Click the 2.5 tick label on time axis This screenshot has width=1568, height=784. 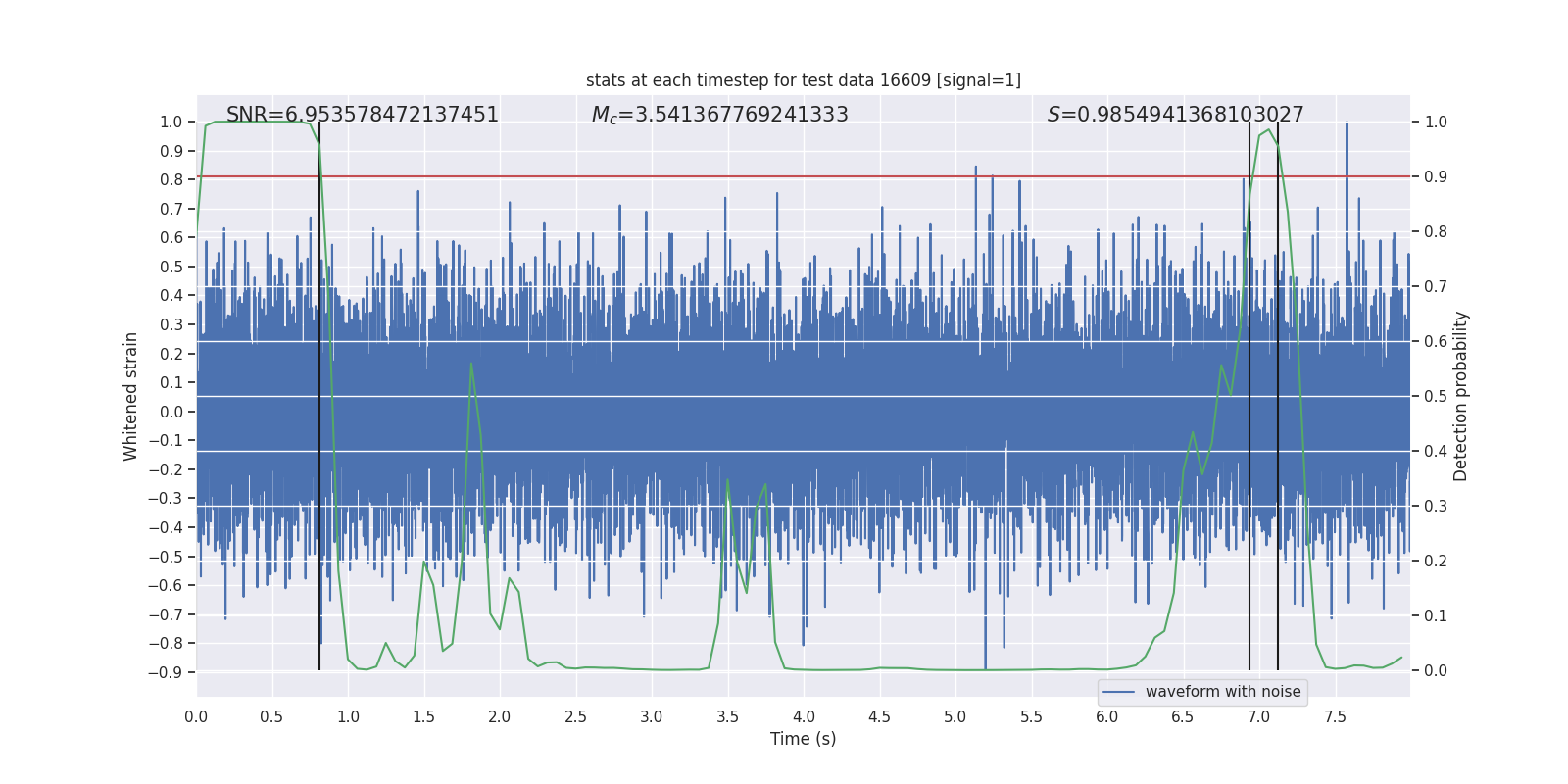tap(575, 716)
